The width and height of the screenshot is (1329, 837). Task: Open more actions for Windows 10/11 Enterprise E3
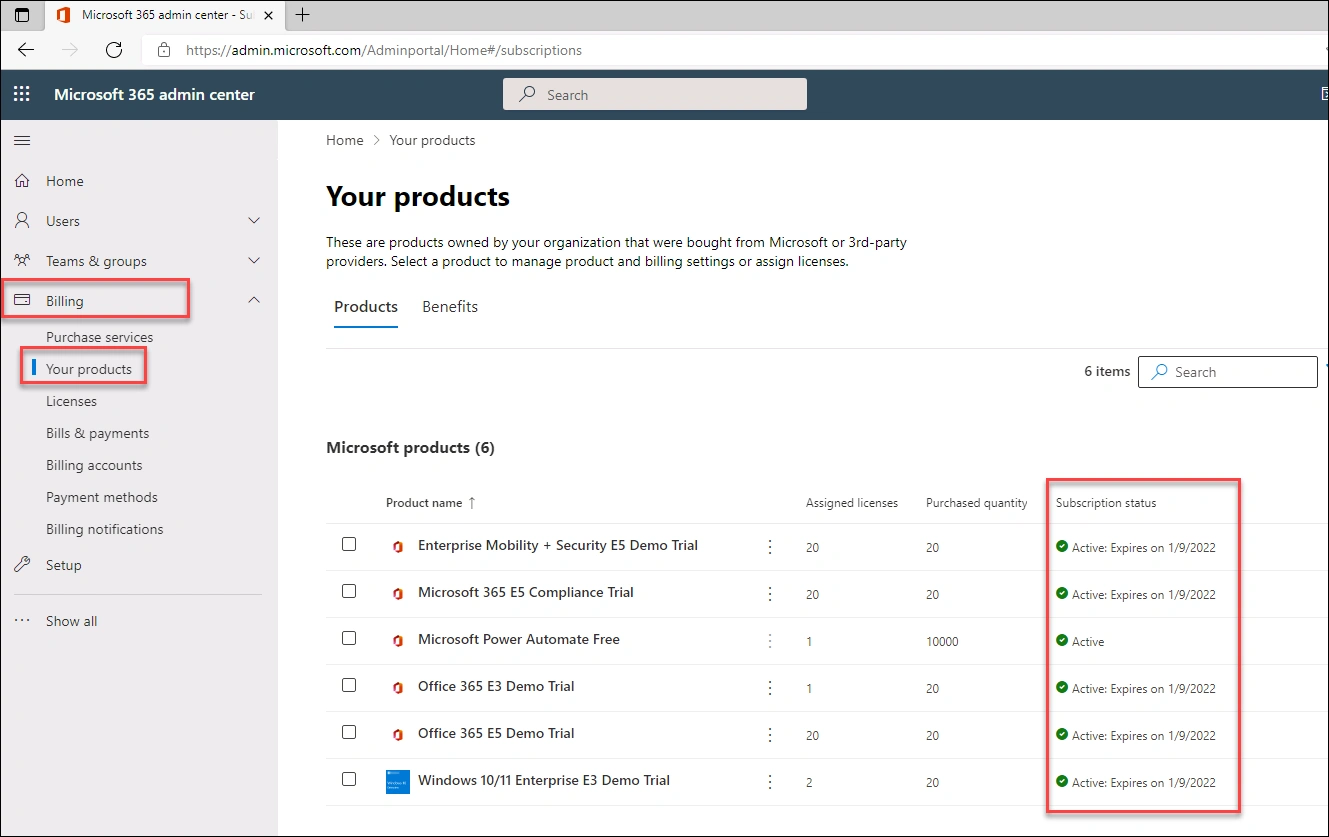(770, 782)
